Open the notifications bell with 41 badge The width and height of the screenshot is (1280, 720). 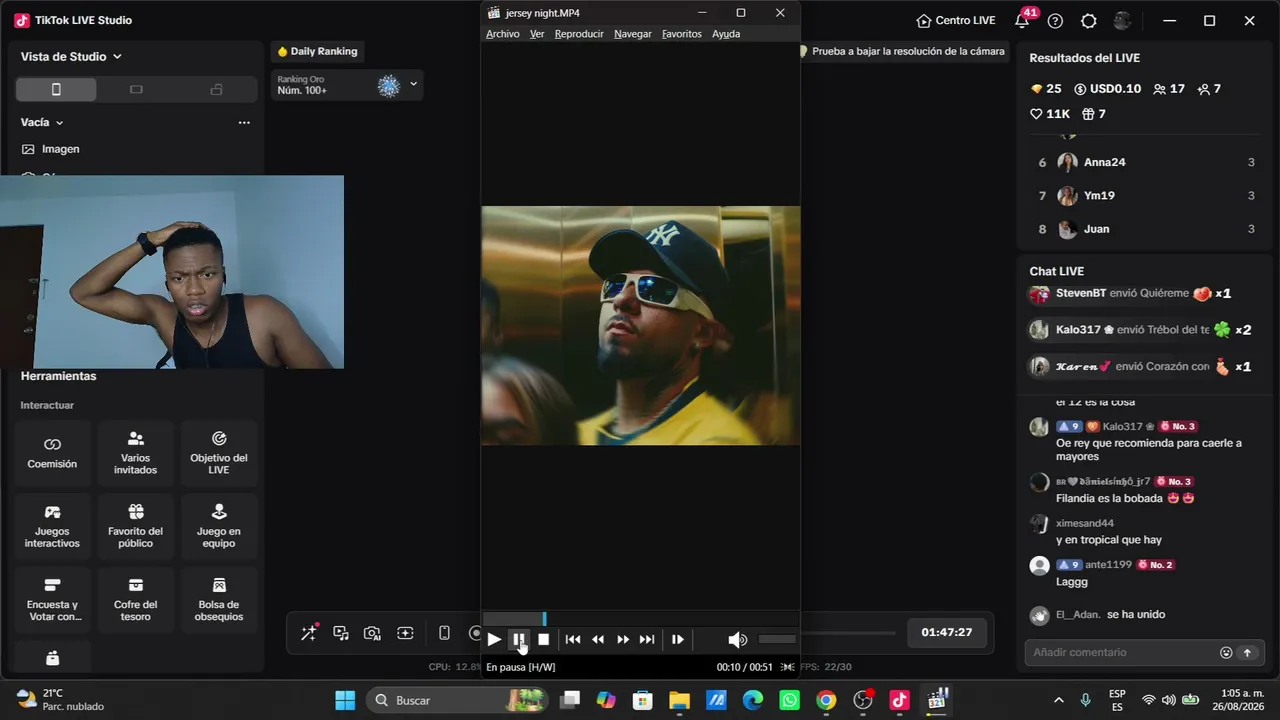coord(1023,20)
